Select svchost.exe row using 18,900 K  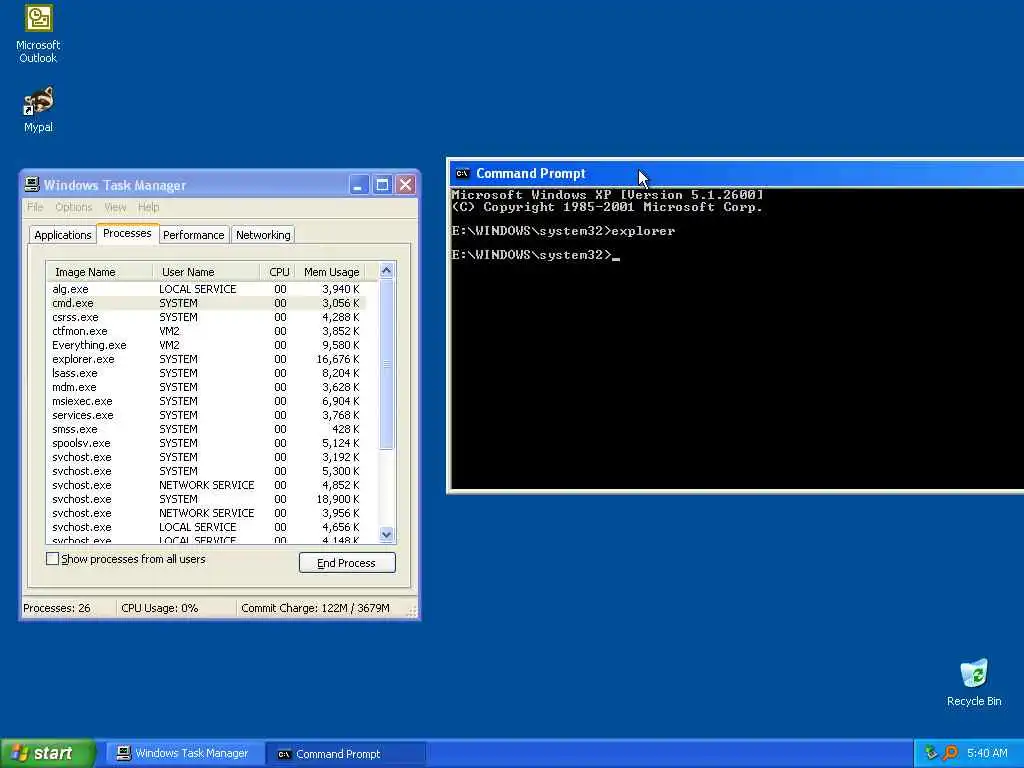[x=206, y=499]
